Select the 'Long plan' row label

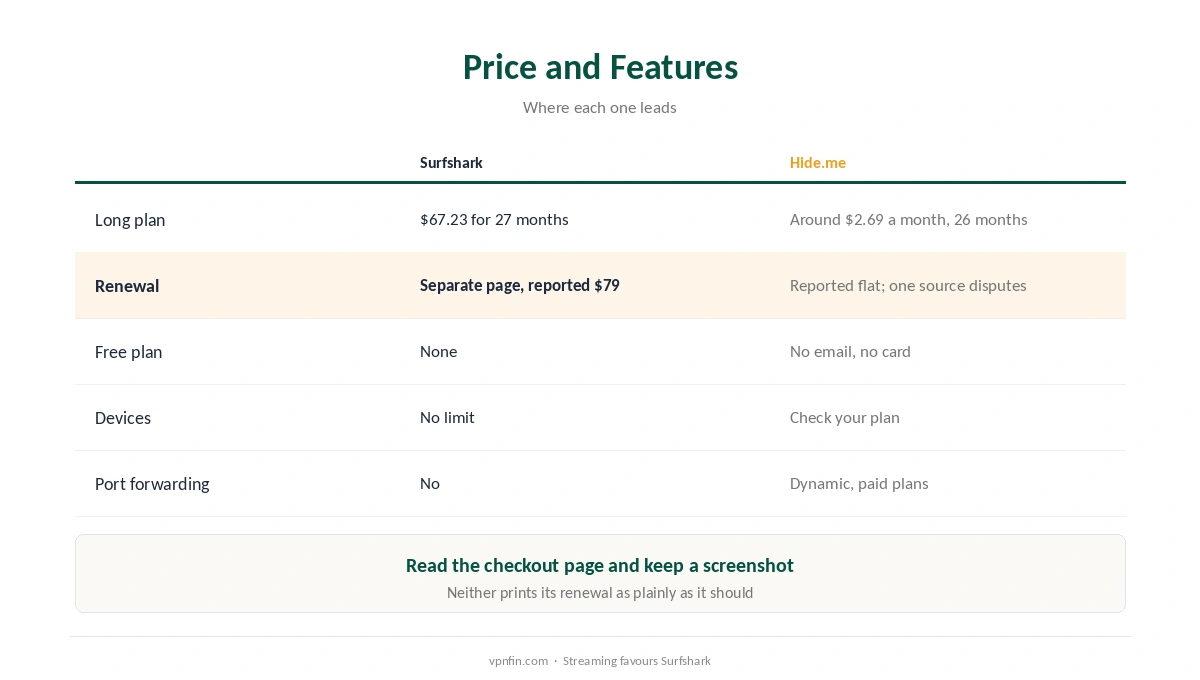(x=130, y=220)
